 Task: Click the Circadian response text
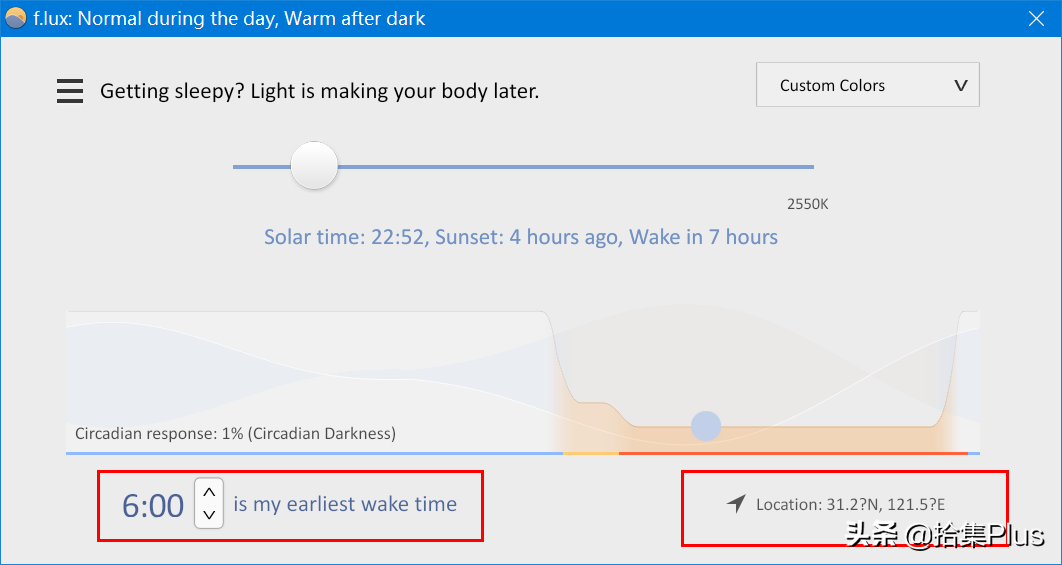pos(235,433)
